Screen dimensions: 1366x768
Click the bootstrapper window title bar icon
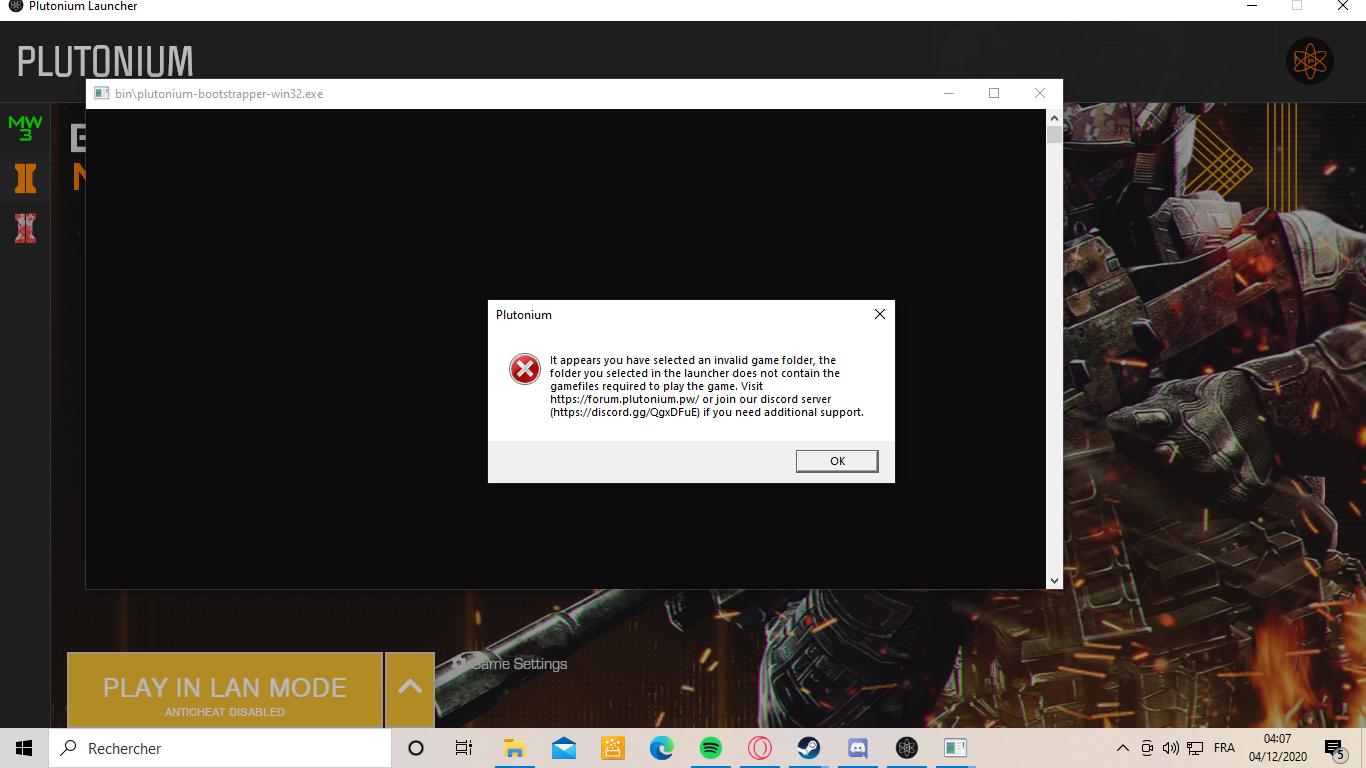101,93
